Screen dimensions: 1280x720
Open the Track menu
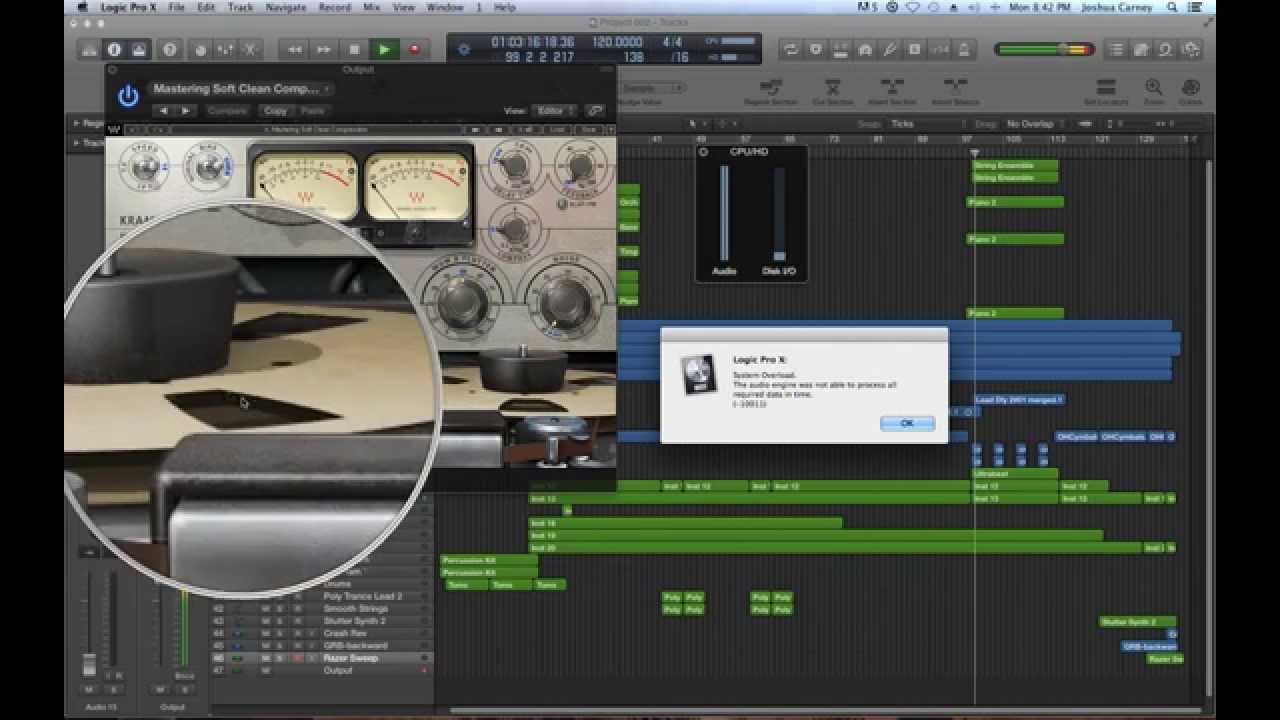click(x=240, y=7)
